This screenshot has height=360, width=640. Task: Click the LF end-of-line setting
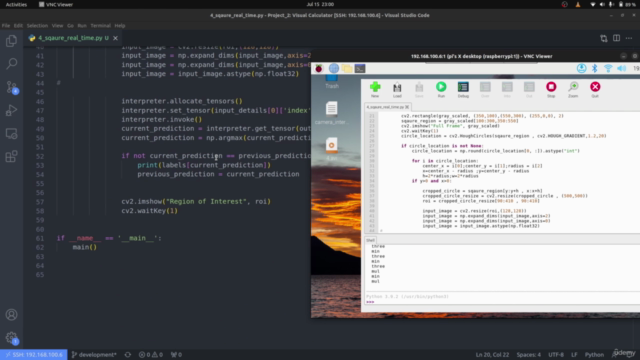[x=574, y=355]
